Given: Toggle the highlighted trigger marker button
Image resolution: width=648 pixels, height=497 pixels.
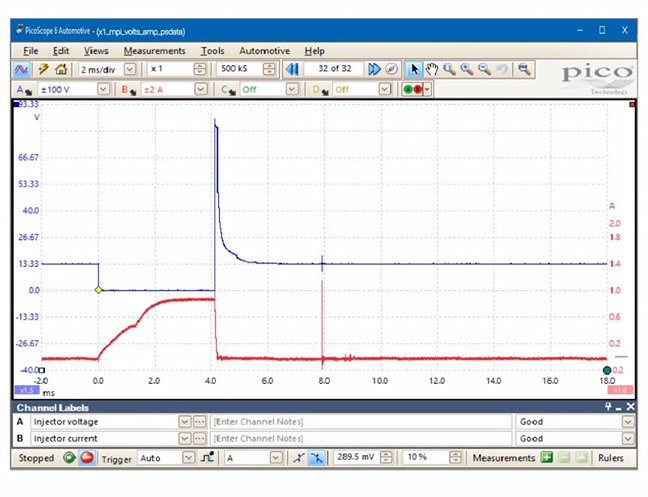Looking at the screenshot, I should (x=316, y=458).
